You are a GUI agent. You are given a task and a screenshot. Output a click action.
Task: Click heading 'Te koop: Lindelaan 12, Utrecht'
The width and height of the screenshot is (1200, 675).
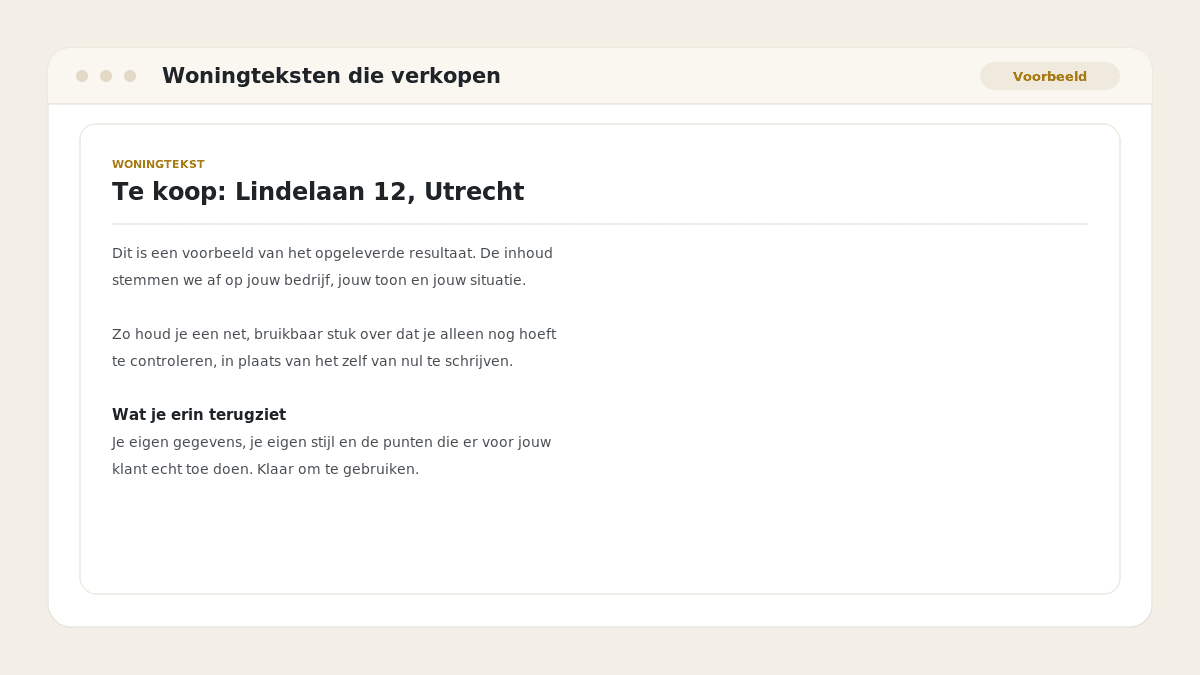tap(318, 192)
